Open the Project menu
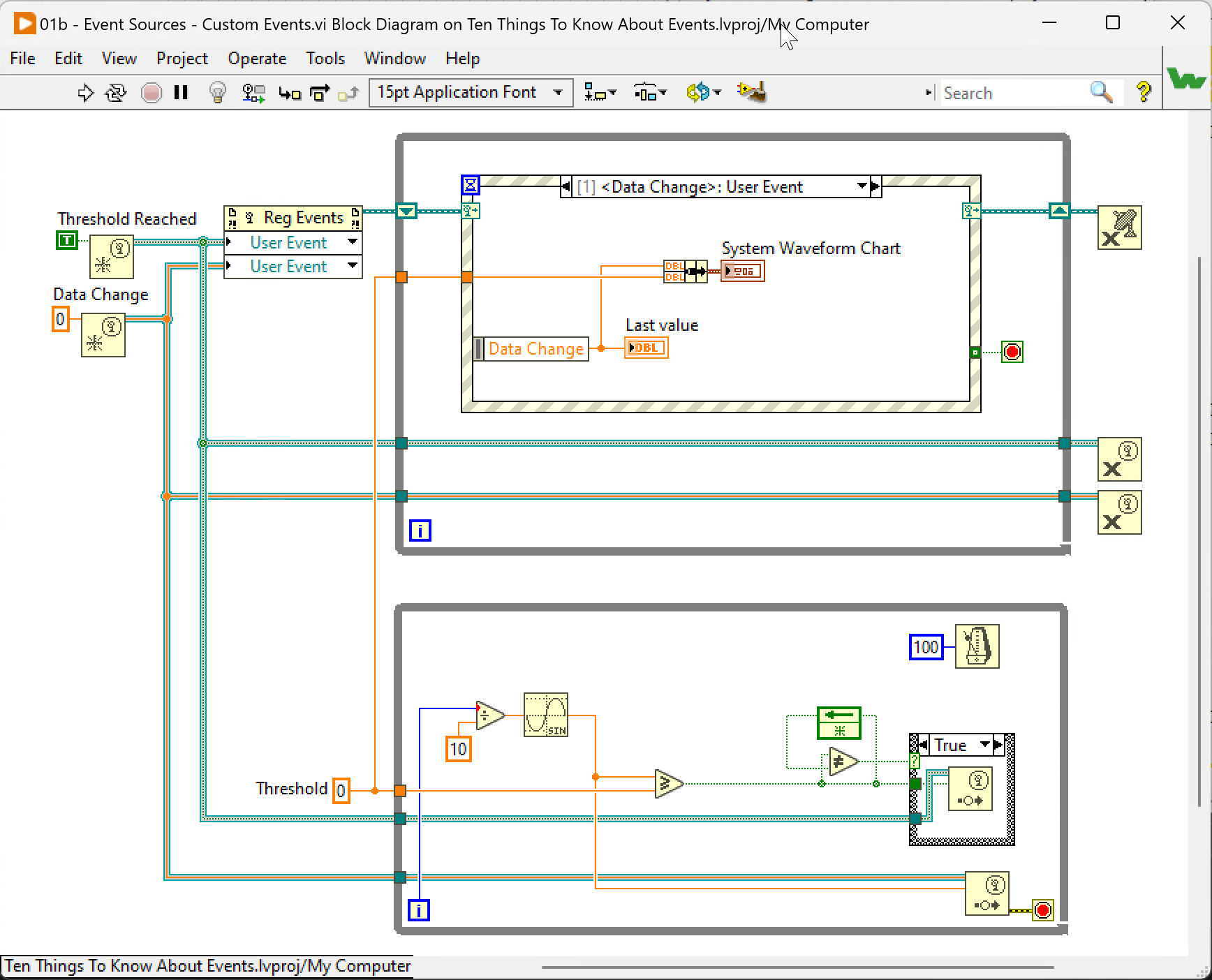 [x=182, y=59]
